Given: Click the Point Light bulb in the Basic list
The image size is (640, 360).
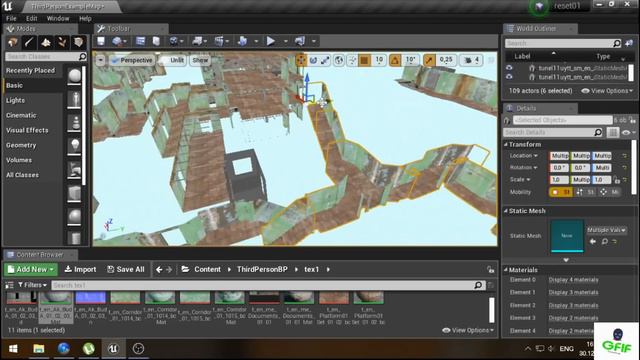Looking at the screenshot, I should click(x=74, y=145).
